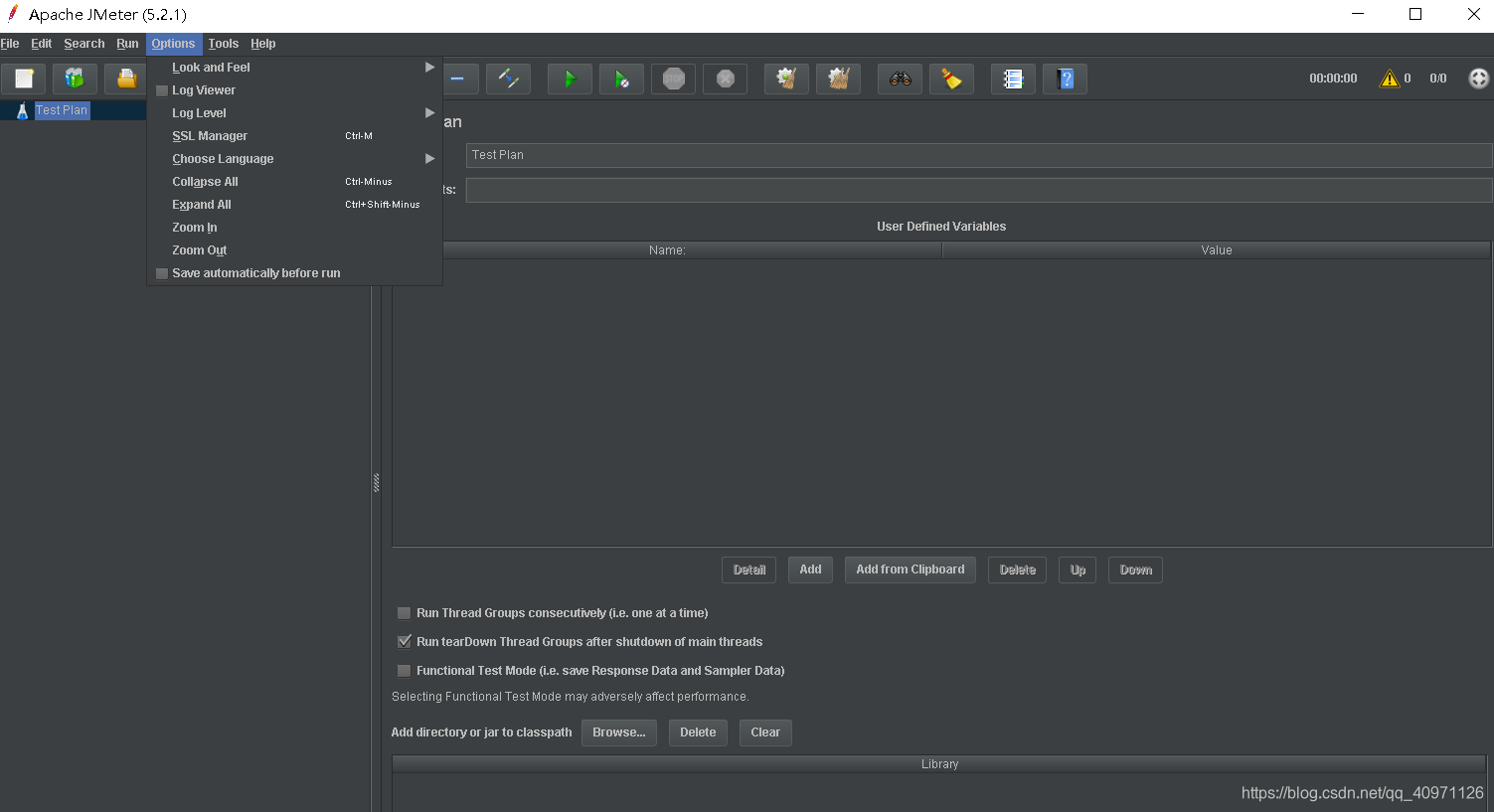The width and height of the screenshot is (1494, 812).
Task: Click the split pane divider handle
Action: (376, 483)
